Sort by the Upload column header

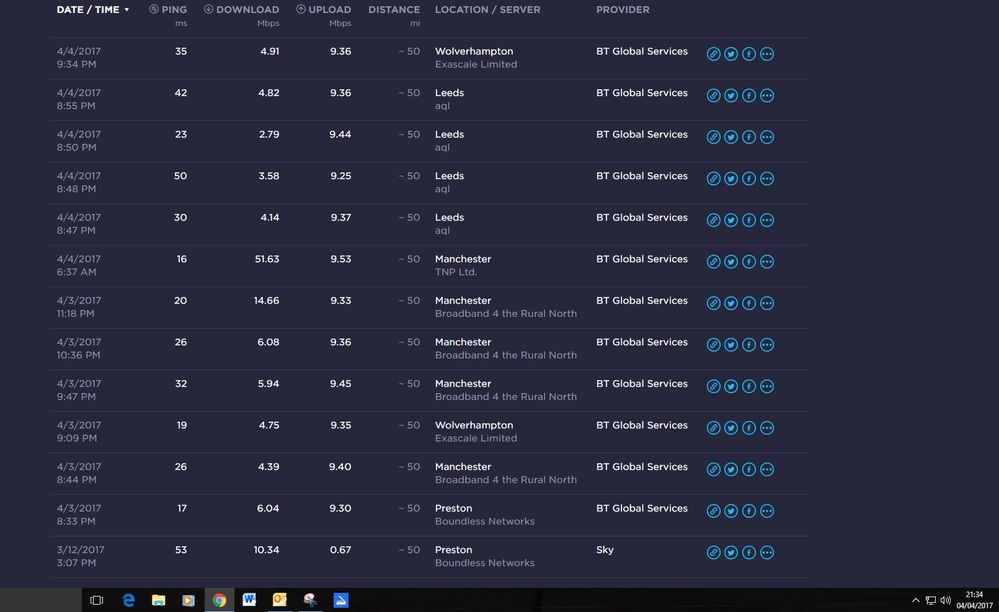pyautogui.click(x=324, y=10)
